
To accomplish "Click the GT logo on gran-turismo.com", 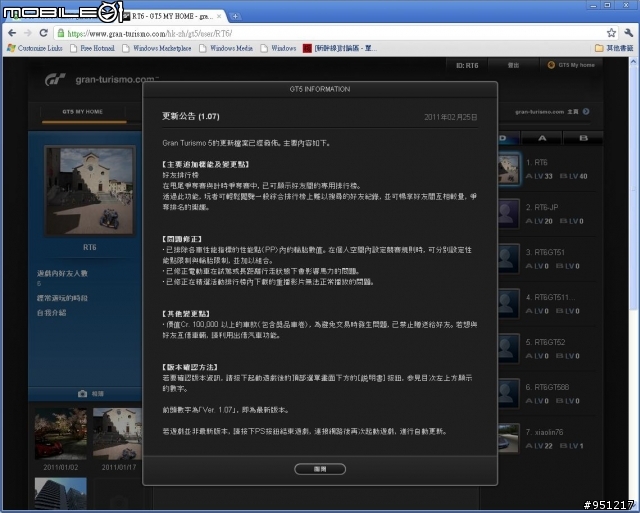I will point(55,79).
